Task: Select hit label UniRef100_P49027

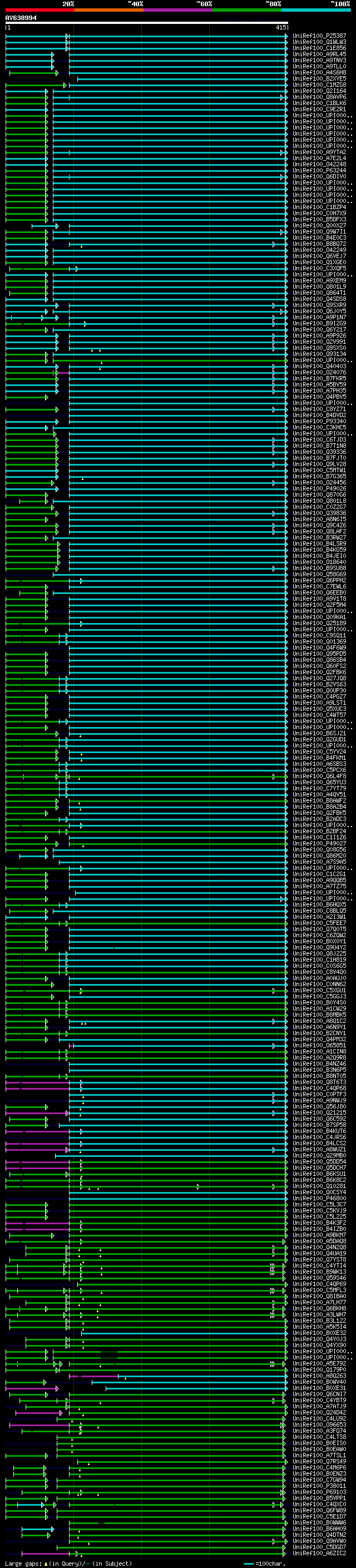Action: (x=319, y=843)
